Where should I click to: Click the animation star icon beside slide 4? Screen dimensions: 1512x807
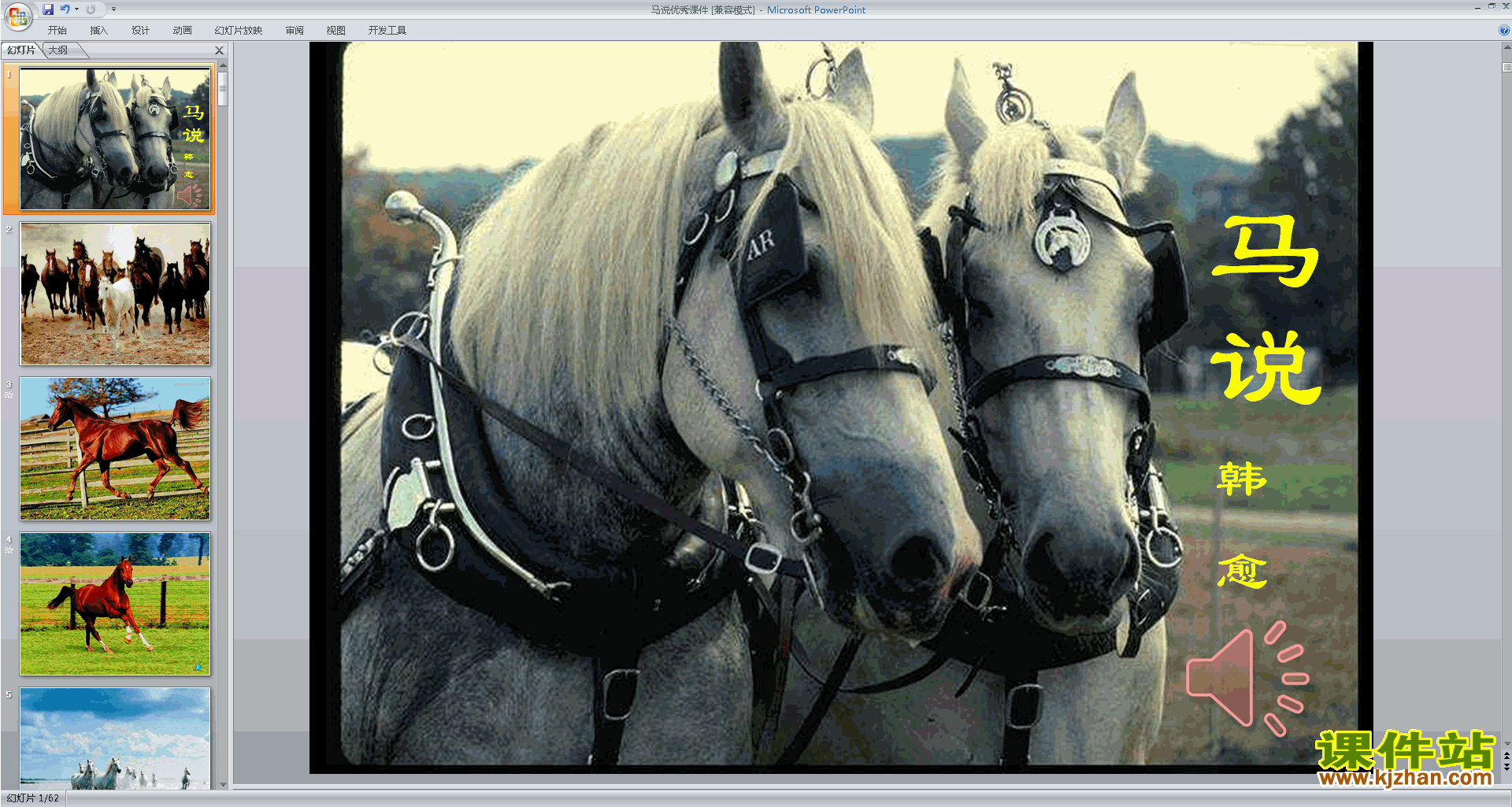[9, 550]
